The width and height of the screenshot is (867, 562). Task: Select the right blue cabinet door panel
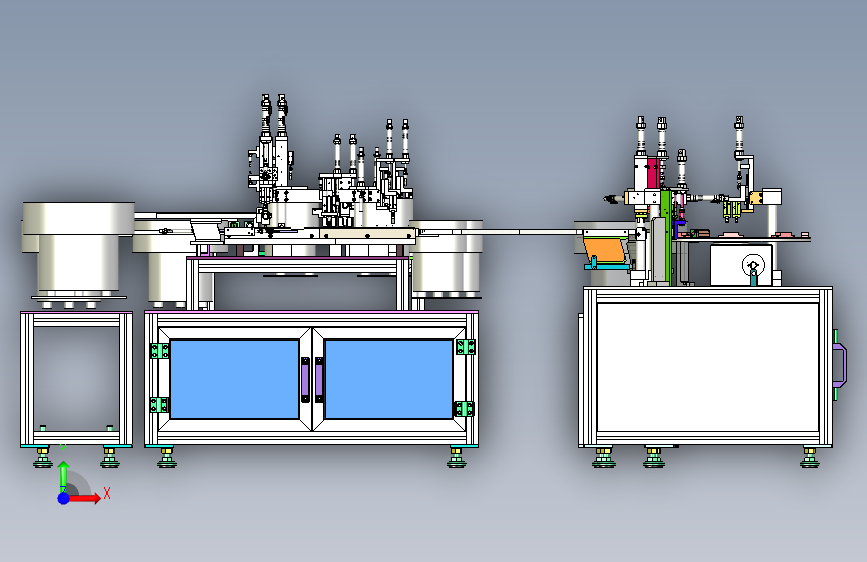coord(389,379)
